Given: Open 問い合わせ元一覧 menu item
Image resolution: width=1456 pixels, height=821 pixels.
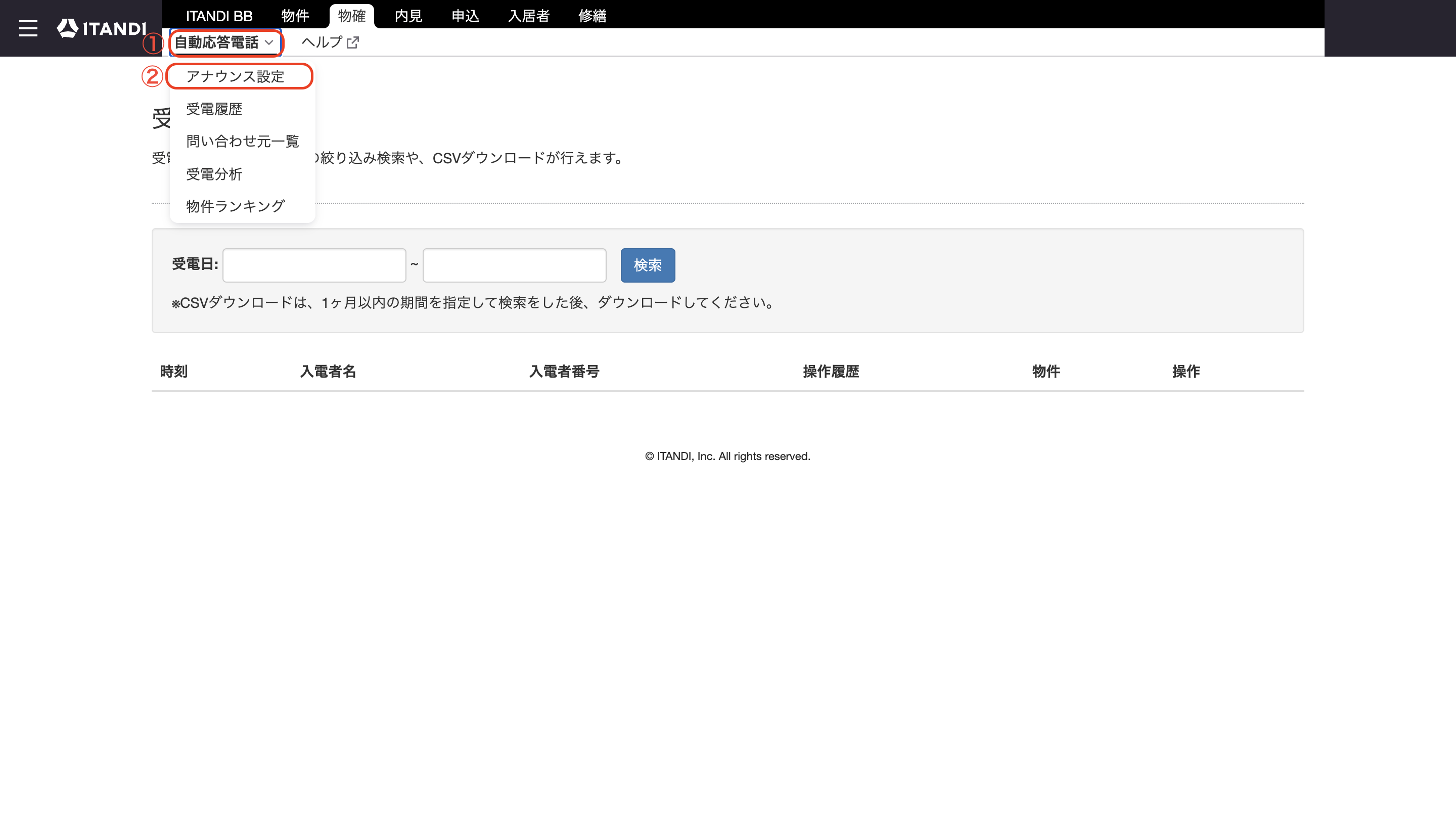Looking at the screenshot, I should [242, 141].
